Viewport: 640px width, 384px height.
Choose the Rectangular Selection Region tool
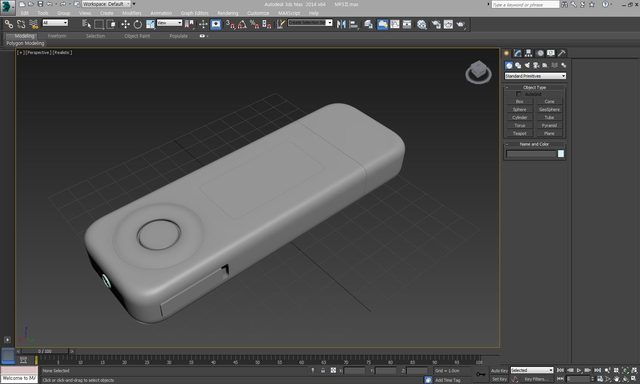pyautogui.click(x=99, y=24)
